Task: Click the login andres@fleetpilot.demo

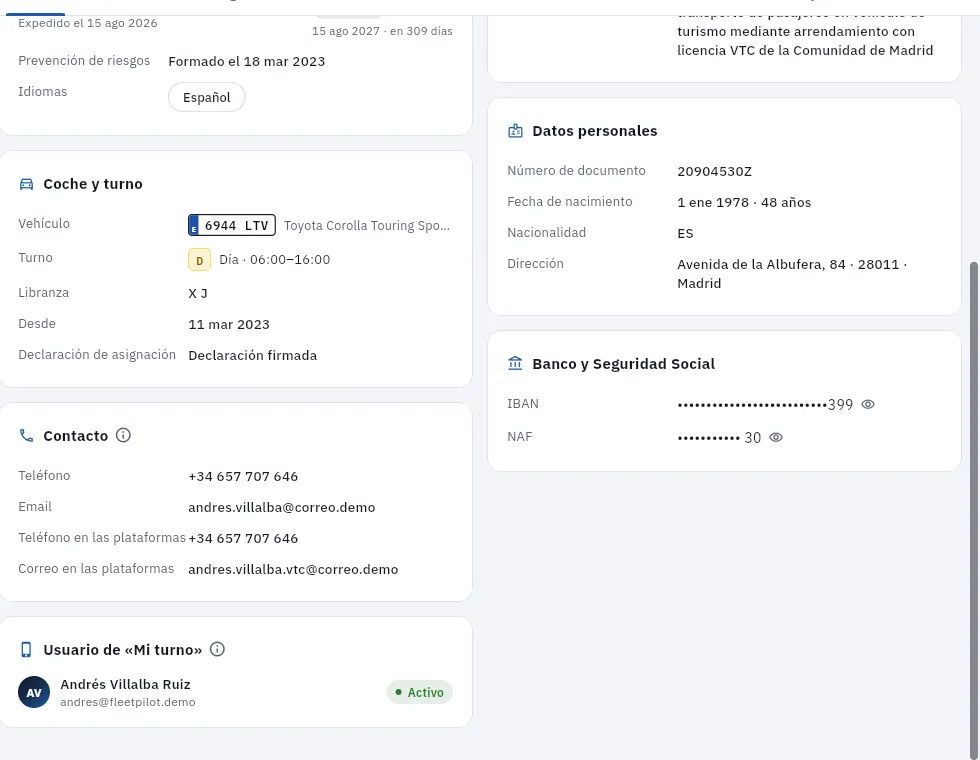Action: tap(128, 702)
